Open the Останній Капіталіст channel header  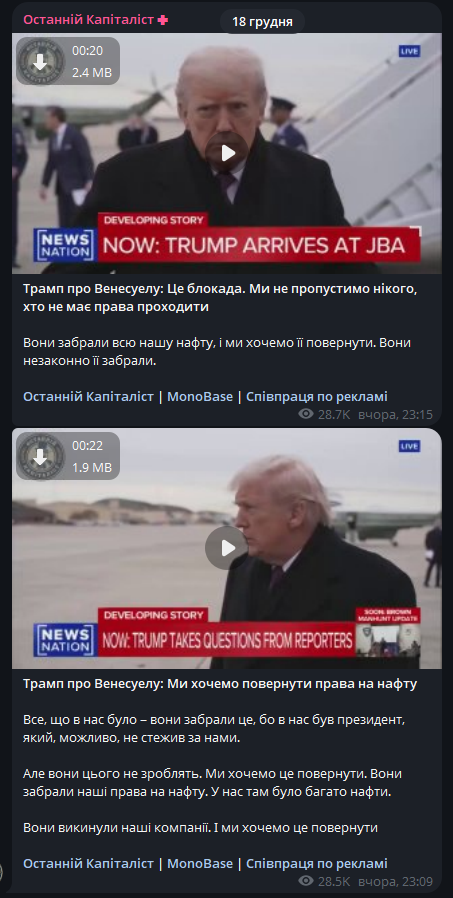pyautogui.click(x=89, y=19)
